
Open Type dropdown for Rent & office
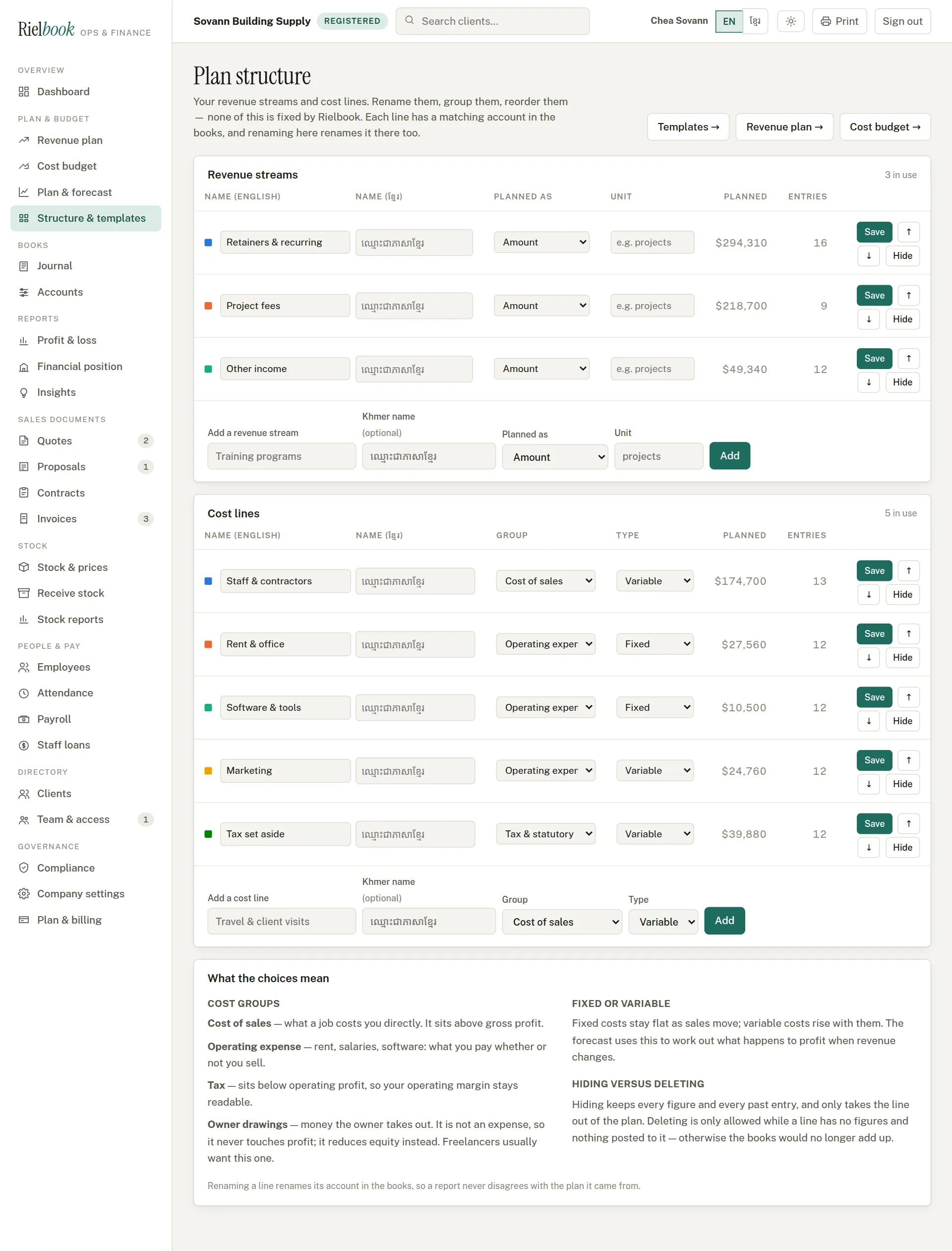click(x=654, y=644)
